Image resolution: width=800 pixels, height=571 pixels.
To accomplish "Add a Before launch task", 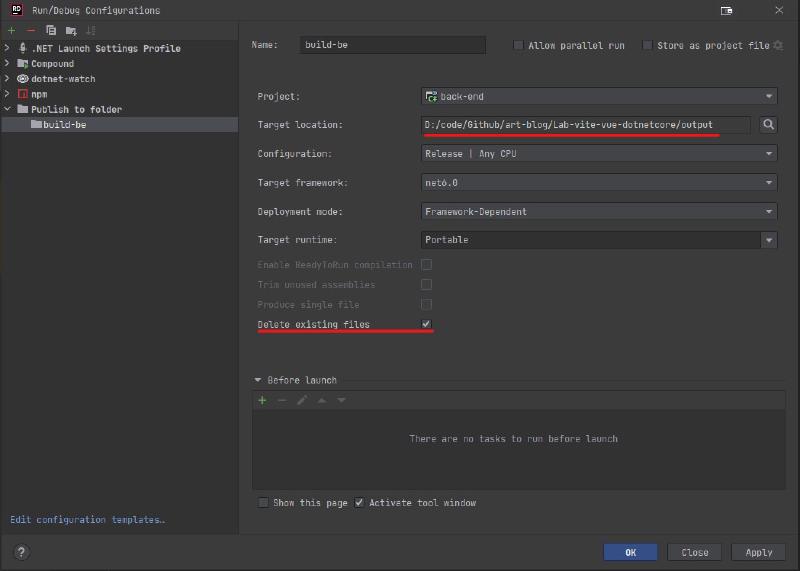I will click(x=263, y=400).
